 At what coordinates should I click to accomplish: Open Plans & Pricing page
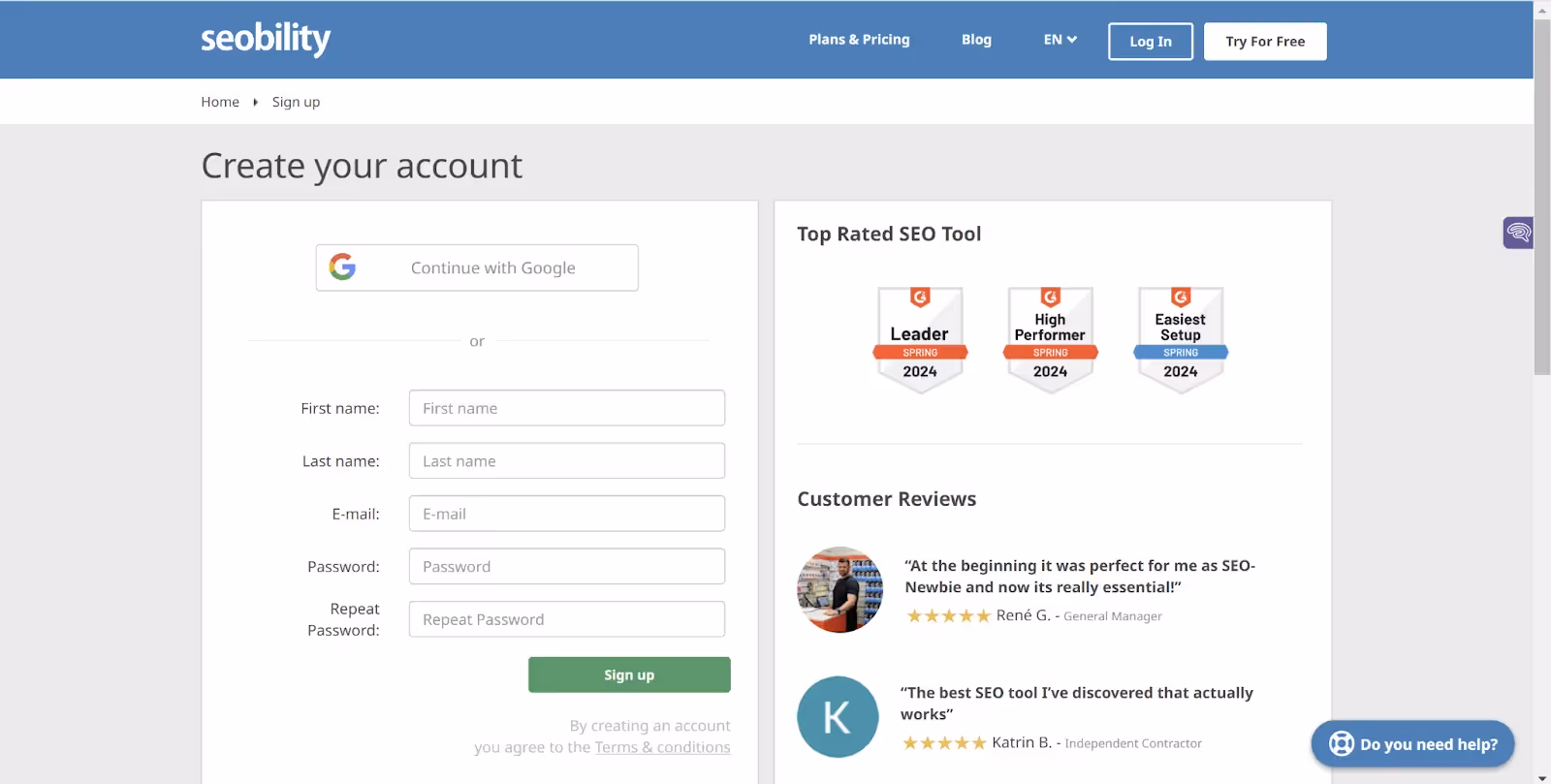click(859, 40)
